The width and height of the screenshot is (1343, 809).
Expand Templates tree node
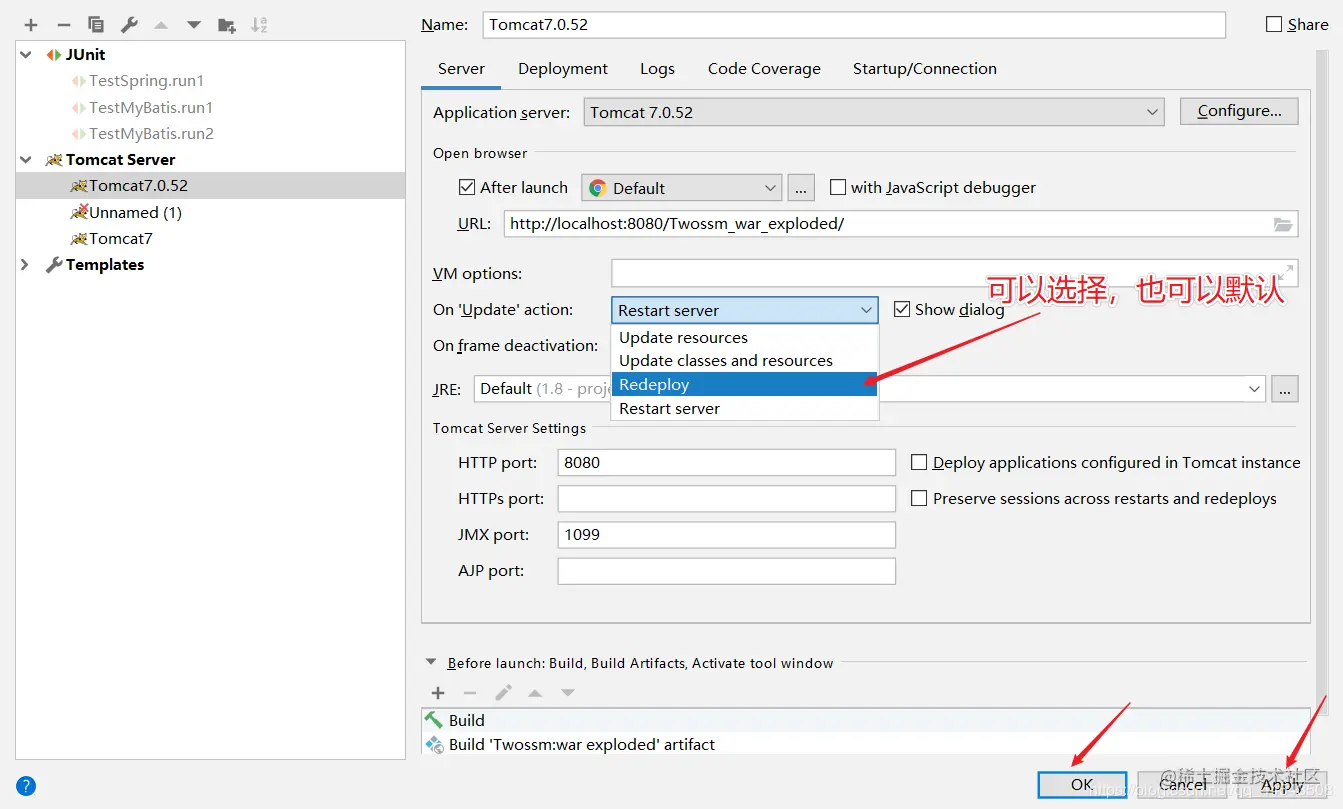click(x=26, y=265)
